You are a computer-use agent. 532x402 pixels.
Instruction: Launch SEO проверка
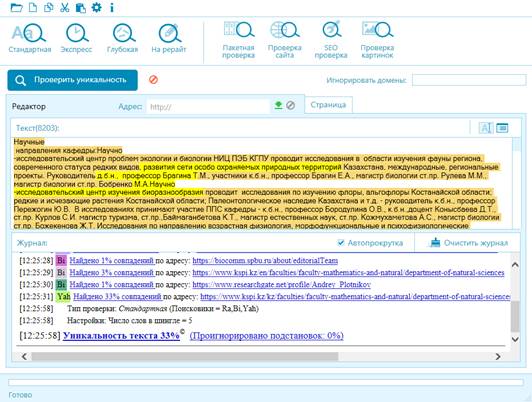click(x=331, y=40)
